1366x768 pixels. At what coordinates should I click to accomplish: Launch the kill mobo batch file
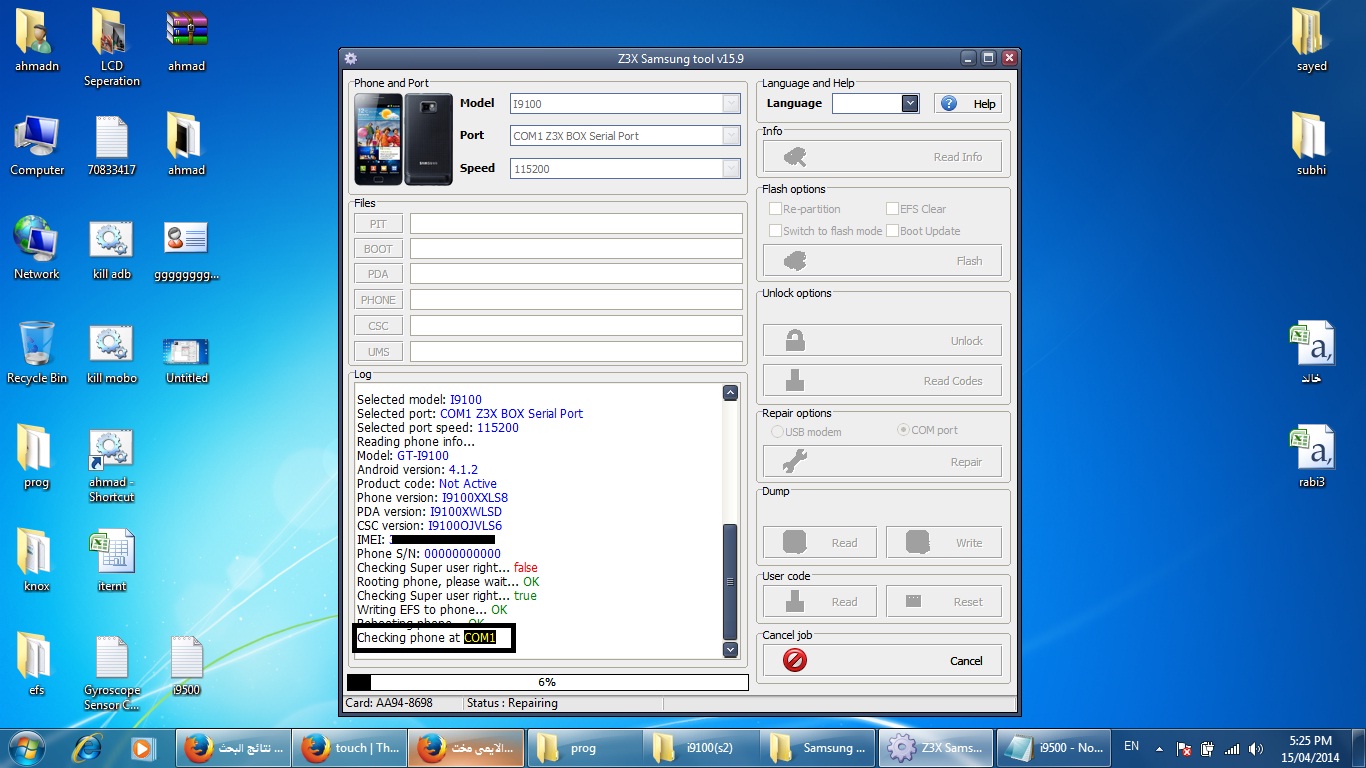[x=111, y=353]
